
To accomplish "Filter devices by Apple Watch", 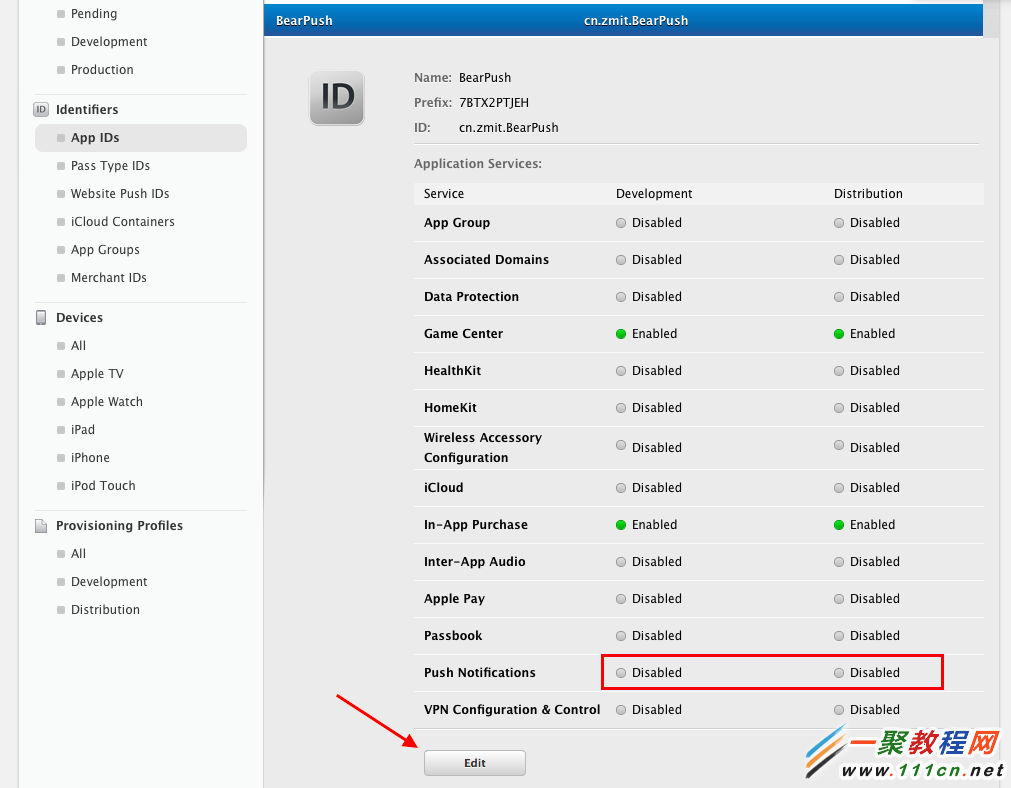I will point(106,402).
